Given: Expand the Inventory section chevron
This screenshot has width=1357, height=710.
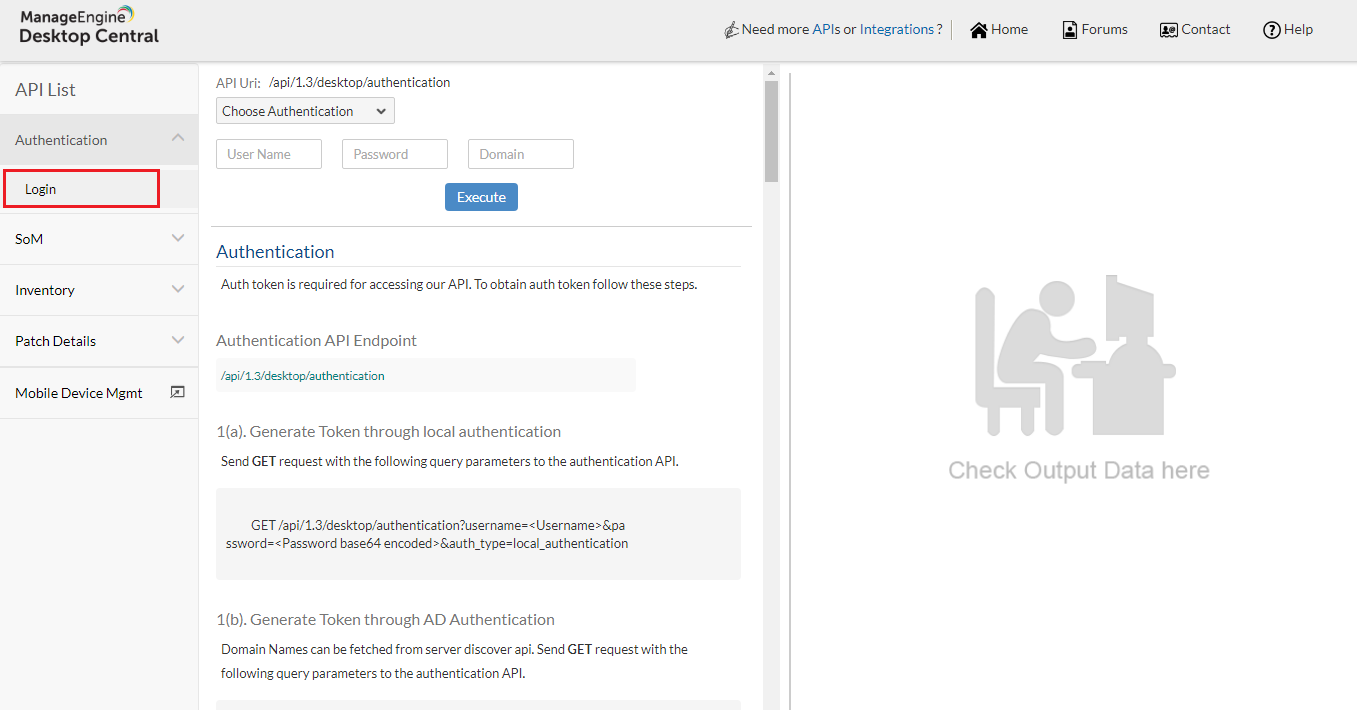Looking at the screenshot, I should point(178,289).
